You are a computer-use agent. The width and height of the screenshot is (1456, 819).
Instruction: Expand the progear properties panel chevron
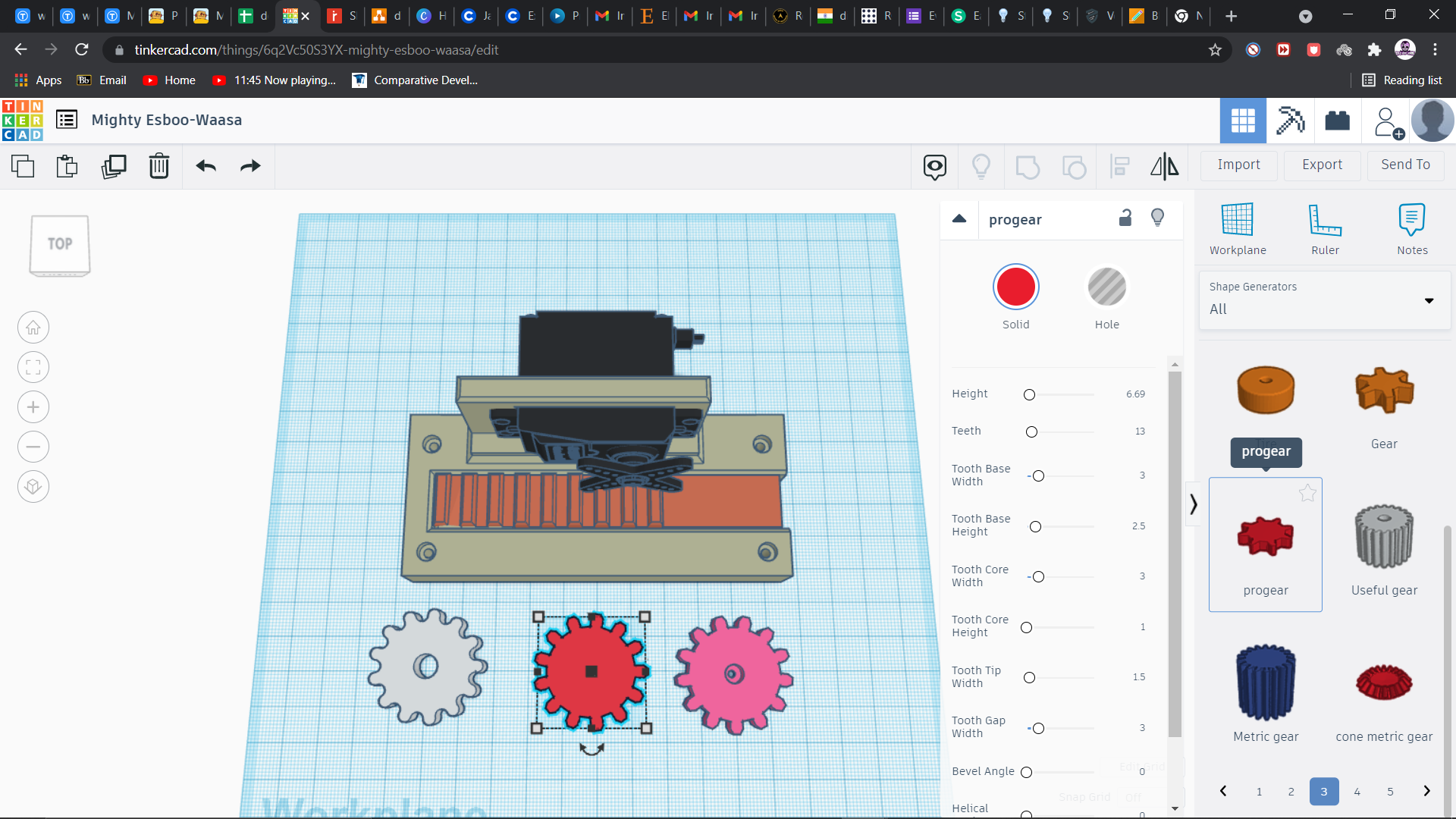pos(958,219)
